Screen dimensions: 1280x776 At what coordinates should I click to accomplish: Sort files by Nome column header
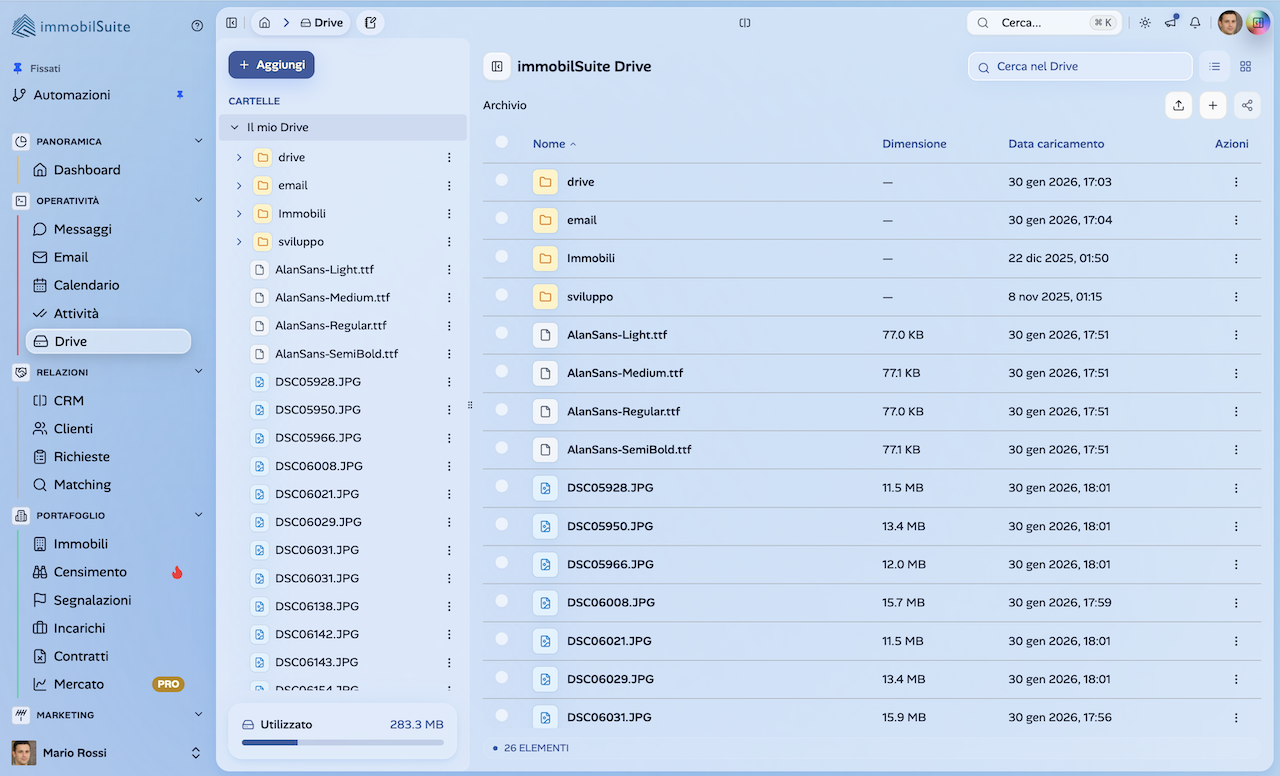pos(549,144)
